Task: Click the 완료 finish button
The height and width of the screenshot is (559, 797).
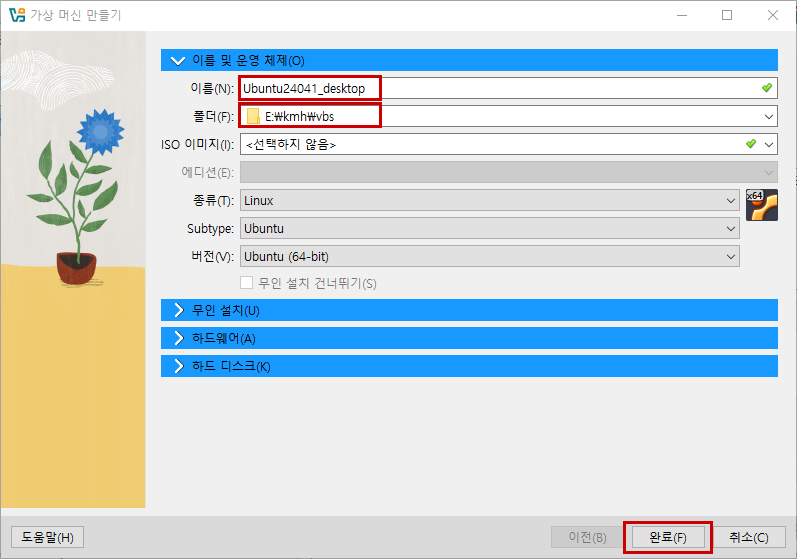Action: click(x=668, y=537)
